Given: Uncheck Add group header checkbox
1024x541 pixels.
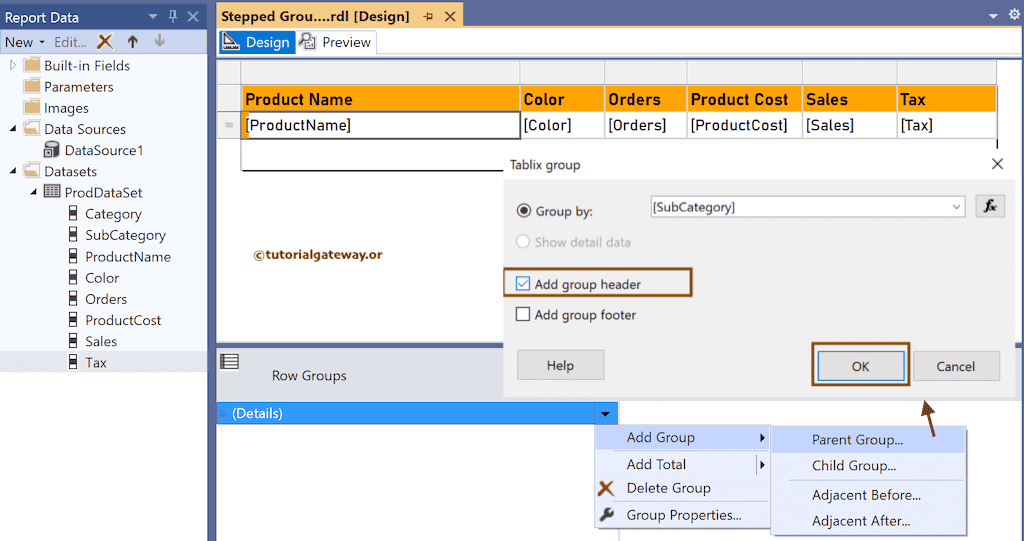Looking at the screenshot, I should pyautogui.click(x=522, y=284).
